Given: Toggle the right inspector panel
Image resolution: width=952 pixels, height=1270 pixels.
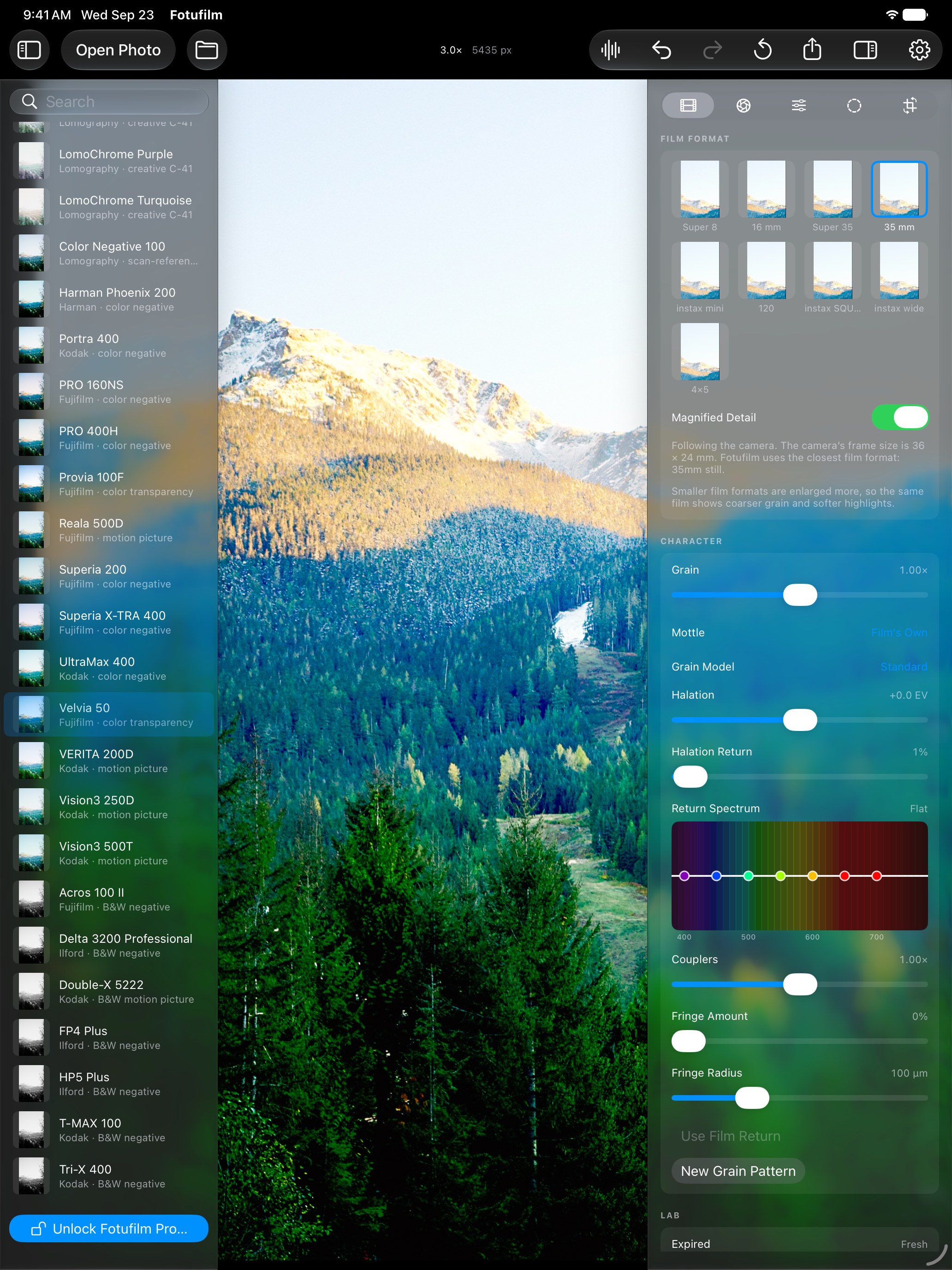Looking at the screenshot, I should 865,50.
